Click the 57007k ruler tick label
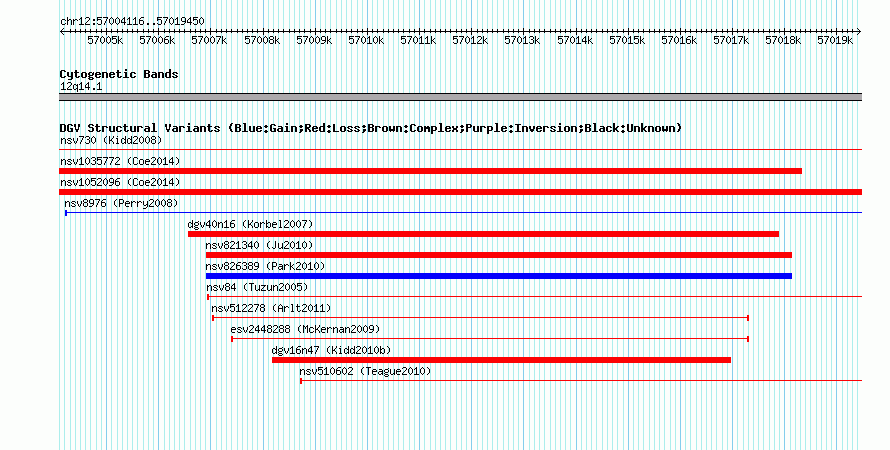 point(209,40)
